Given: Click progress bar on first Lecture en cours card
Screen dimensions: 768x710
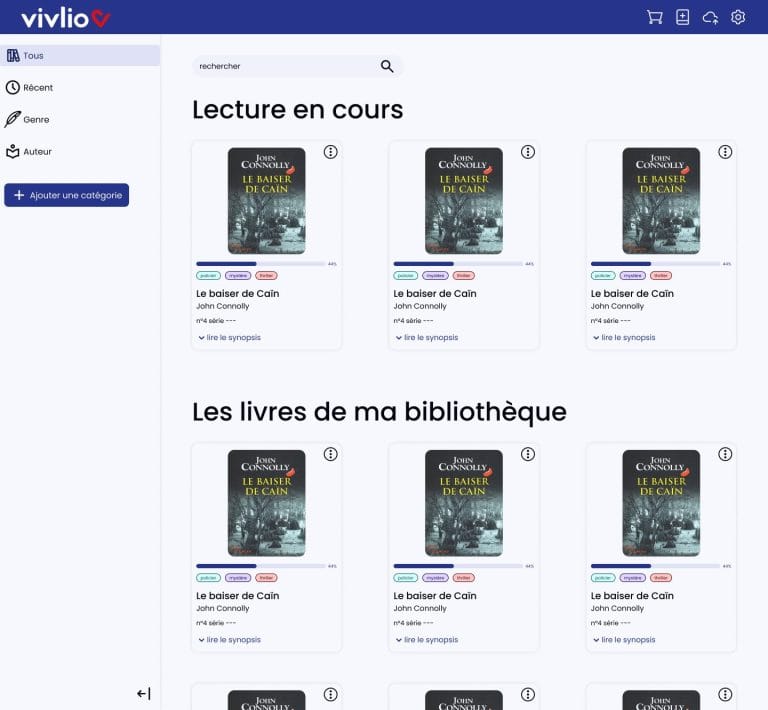Looking at the screenshot, I should 261,264.
